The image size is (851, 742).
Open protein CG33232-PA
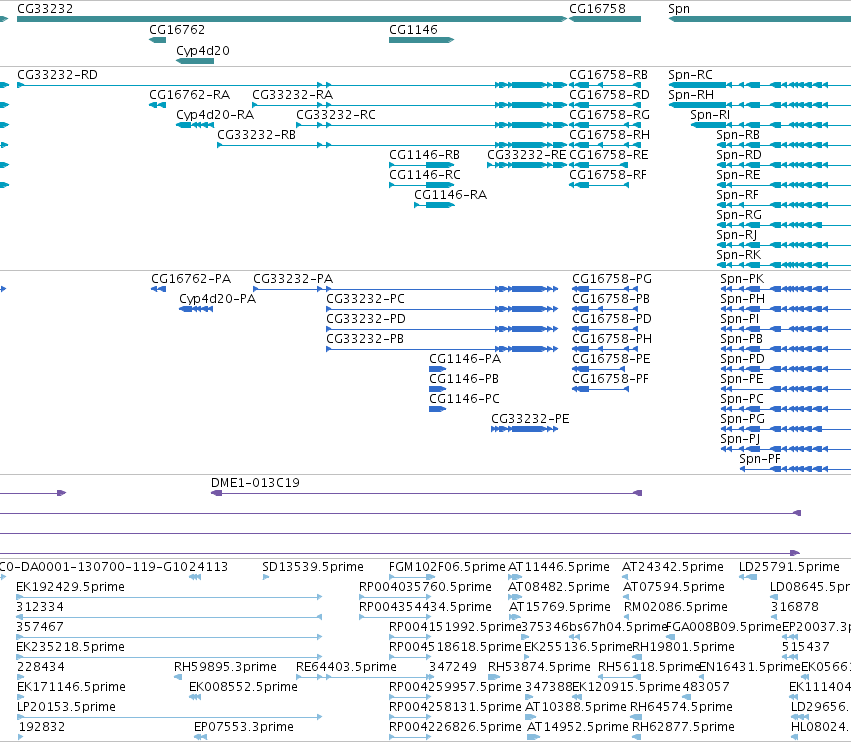pos(293,279)
